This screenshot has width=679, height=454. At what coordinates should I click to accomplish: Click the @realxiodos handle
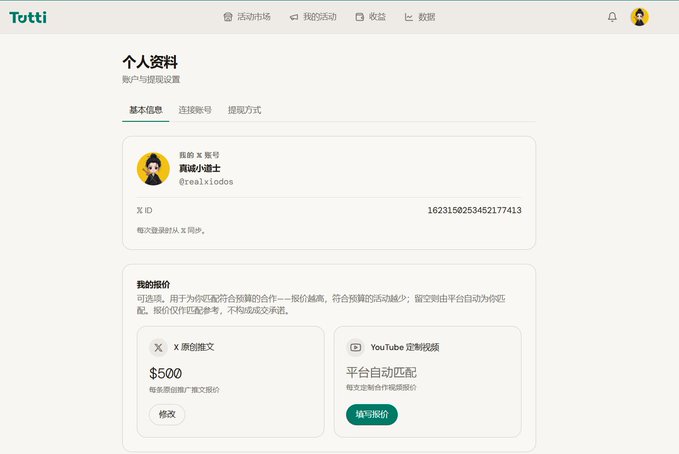pyautogui.click(x=206, y=182)
